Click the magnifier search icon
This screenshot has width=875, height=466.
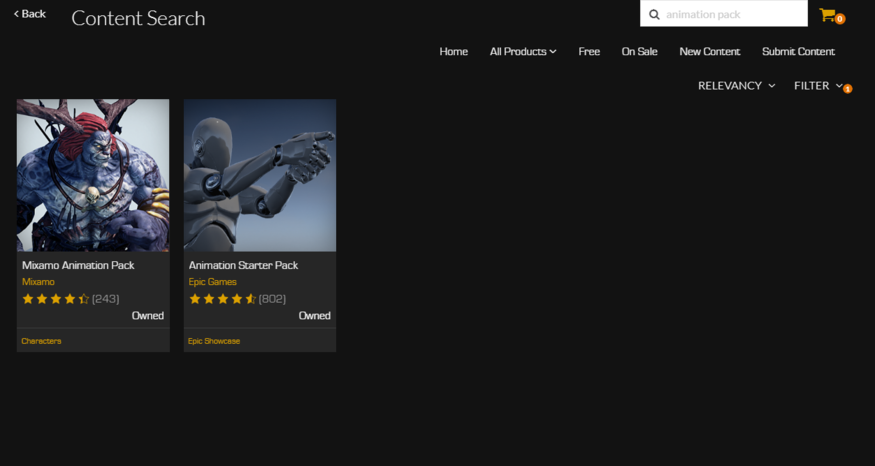click(x=654, y=15)
